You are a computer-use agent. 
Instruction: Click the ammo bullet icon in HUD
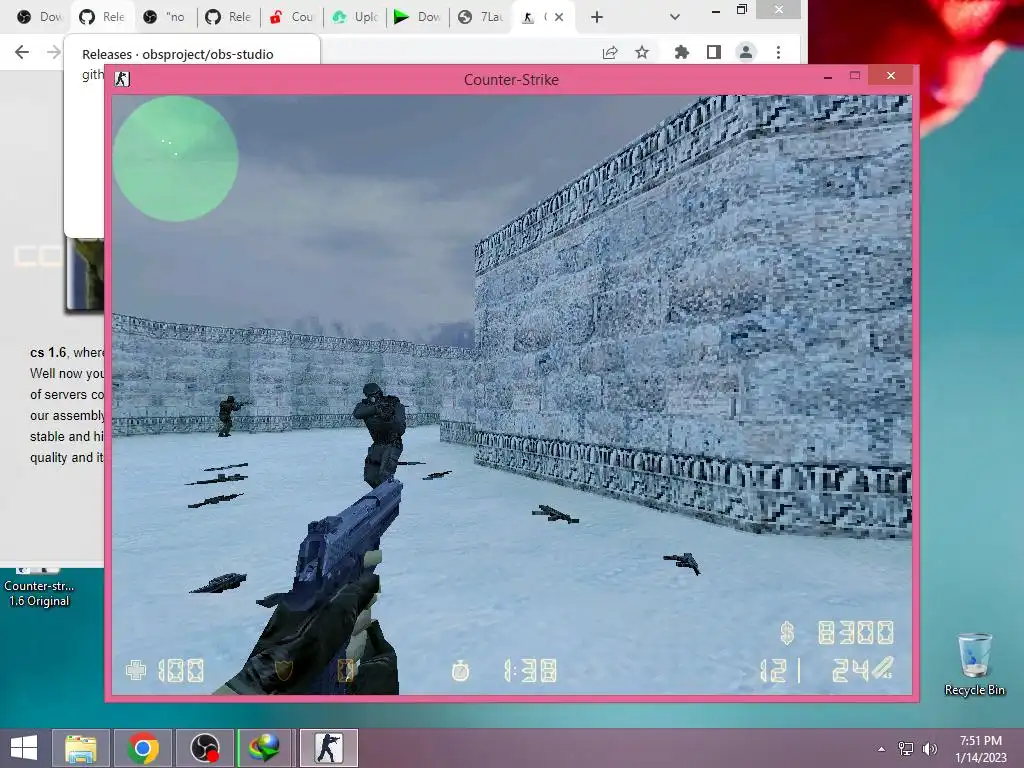click(x=884, y=668)
